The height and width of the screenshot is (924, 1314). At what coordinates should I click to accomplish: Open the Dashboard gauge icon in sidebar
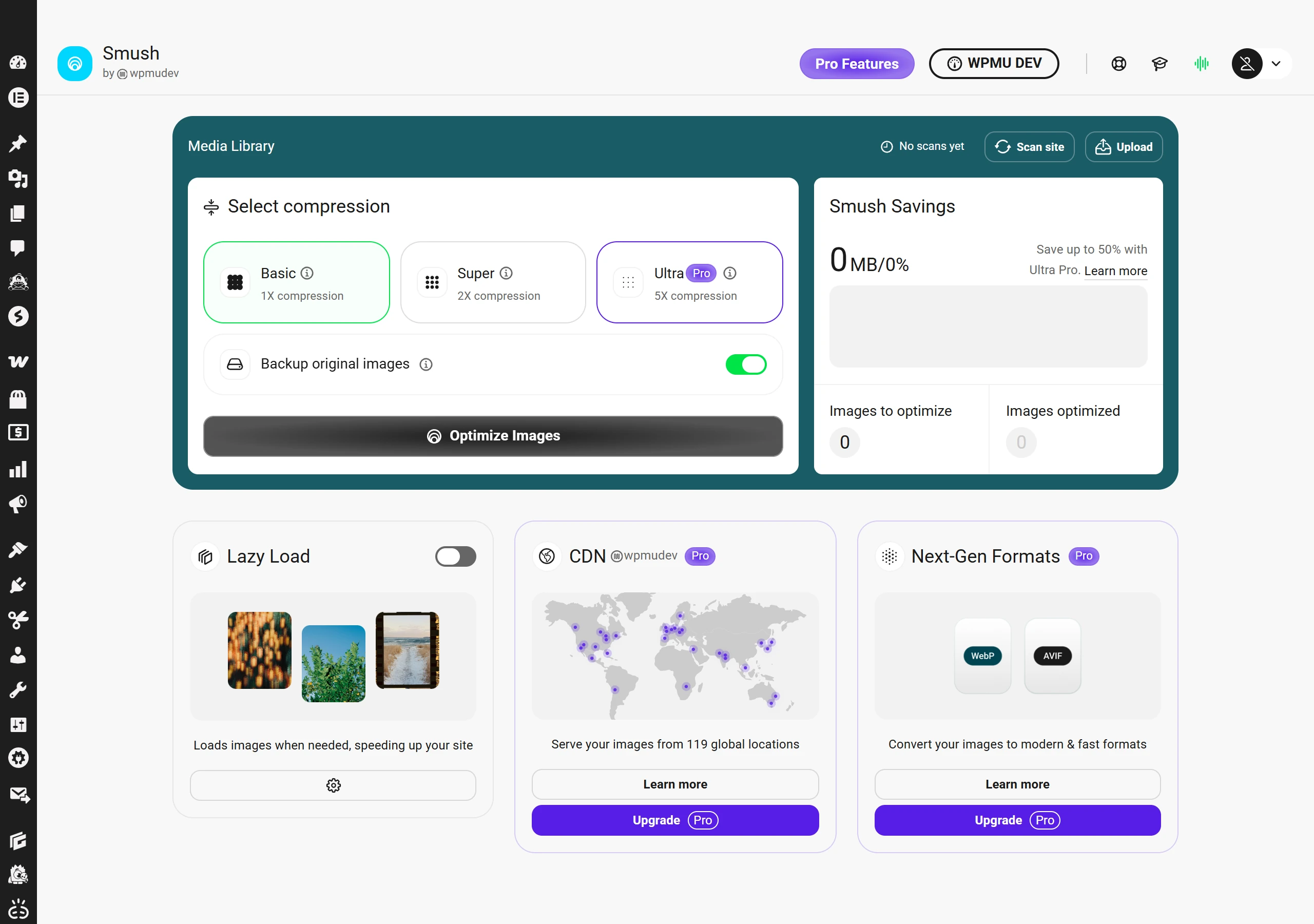pos(18,63)
